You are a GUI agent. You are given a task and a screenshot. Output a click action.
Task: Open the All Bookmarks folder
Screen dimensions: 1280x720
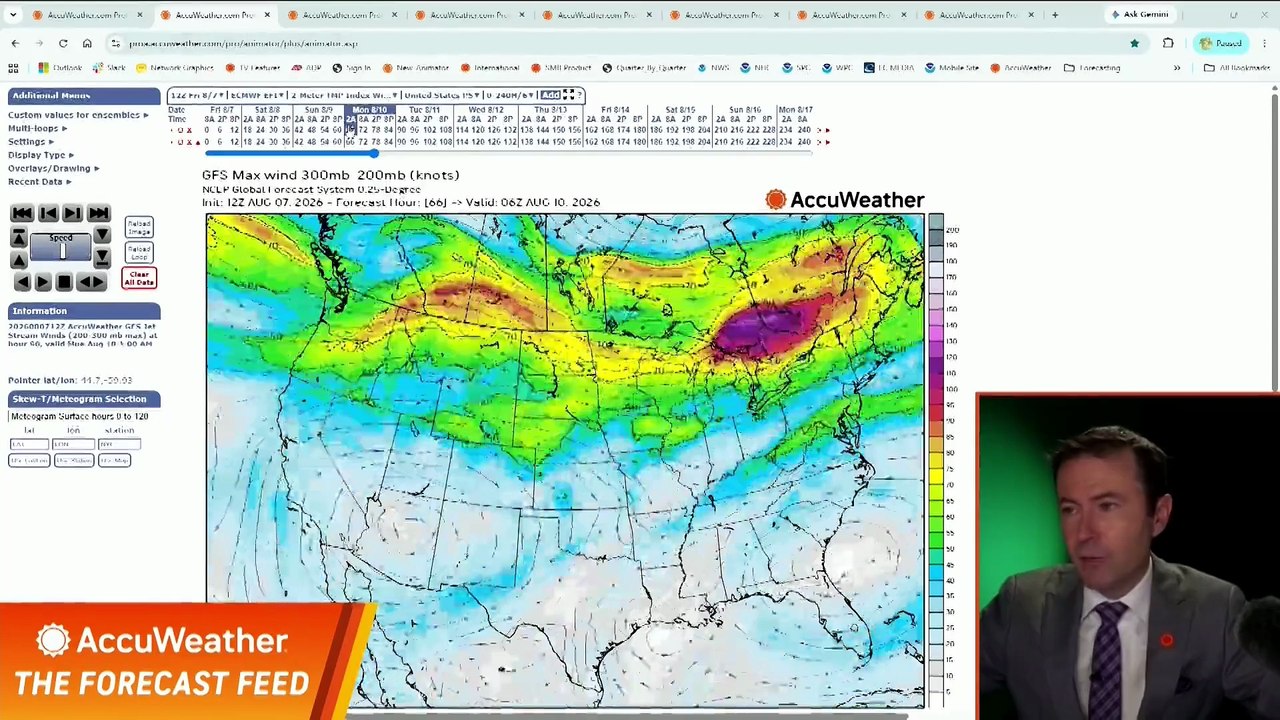[x=1237, y=68]
